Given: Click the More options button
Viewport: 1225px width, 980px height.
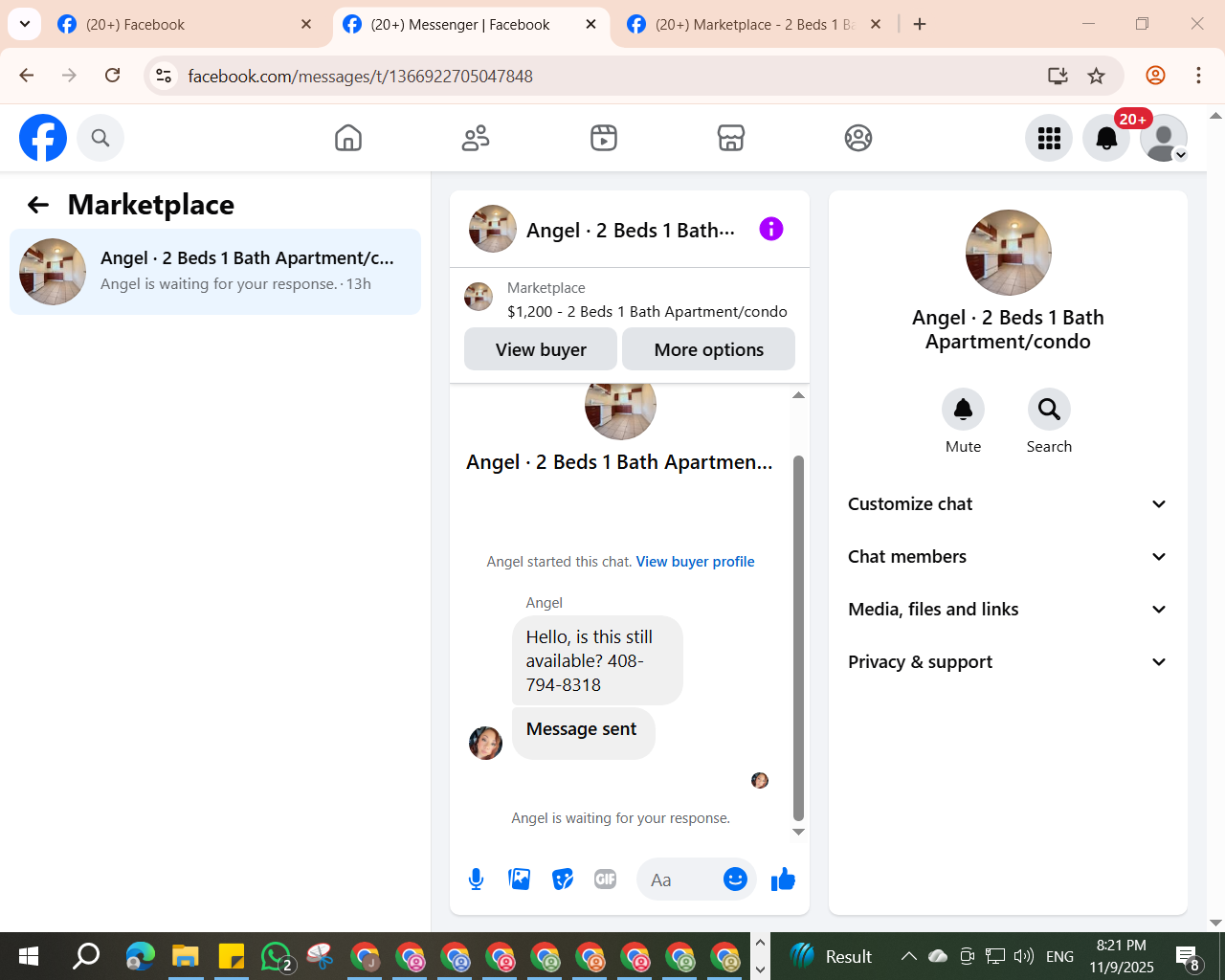Looking at the screenshot, I should coord(709,349).
